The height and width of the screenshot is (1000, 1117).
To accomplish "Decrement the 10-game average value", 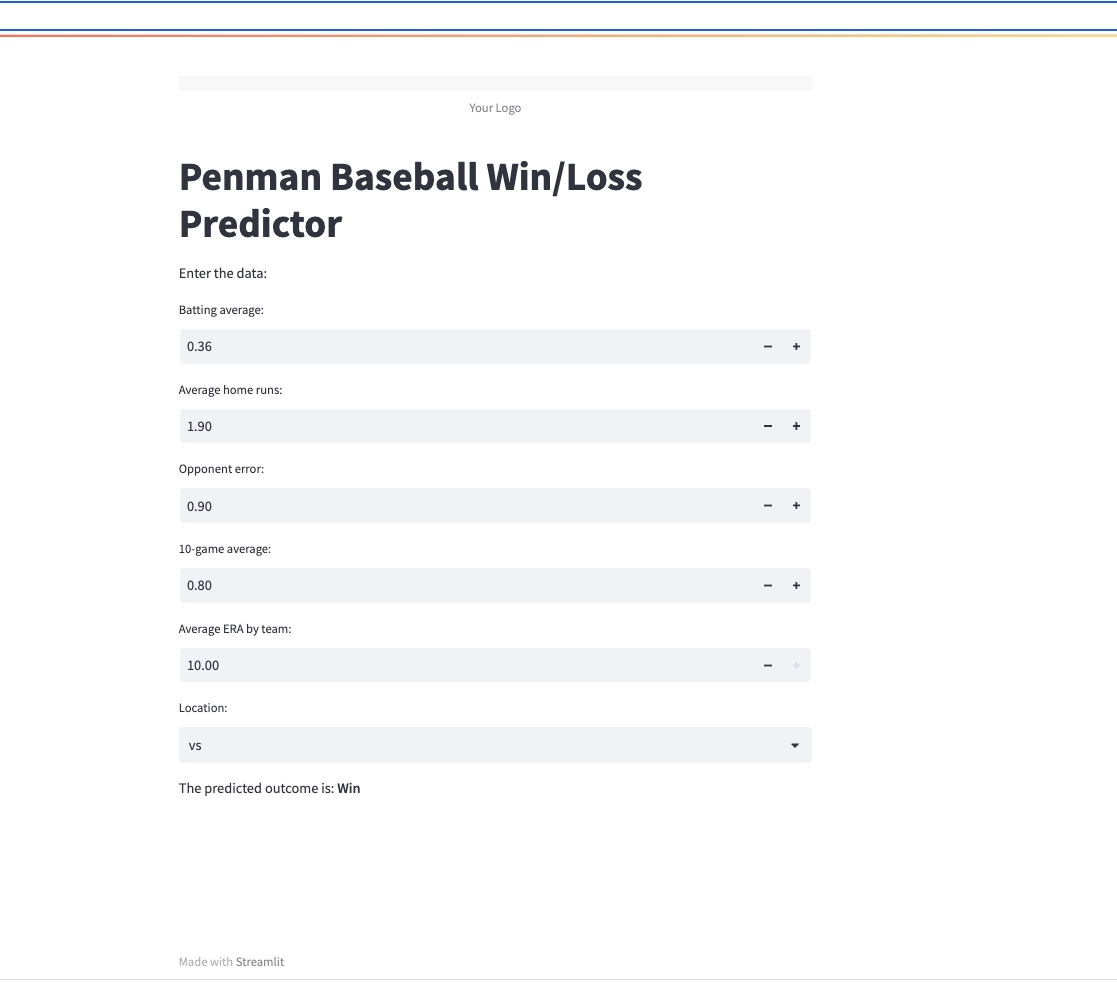I will (767, 585).
